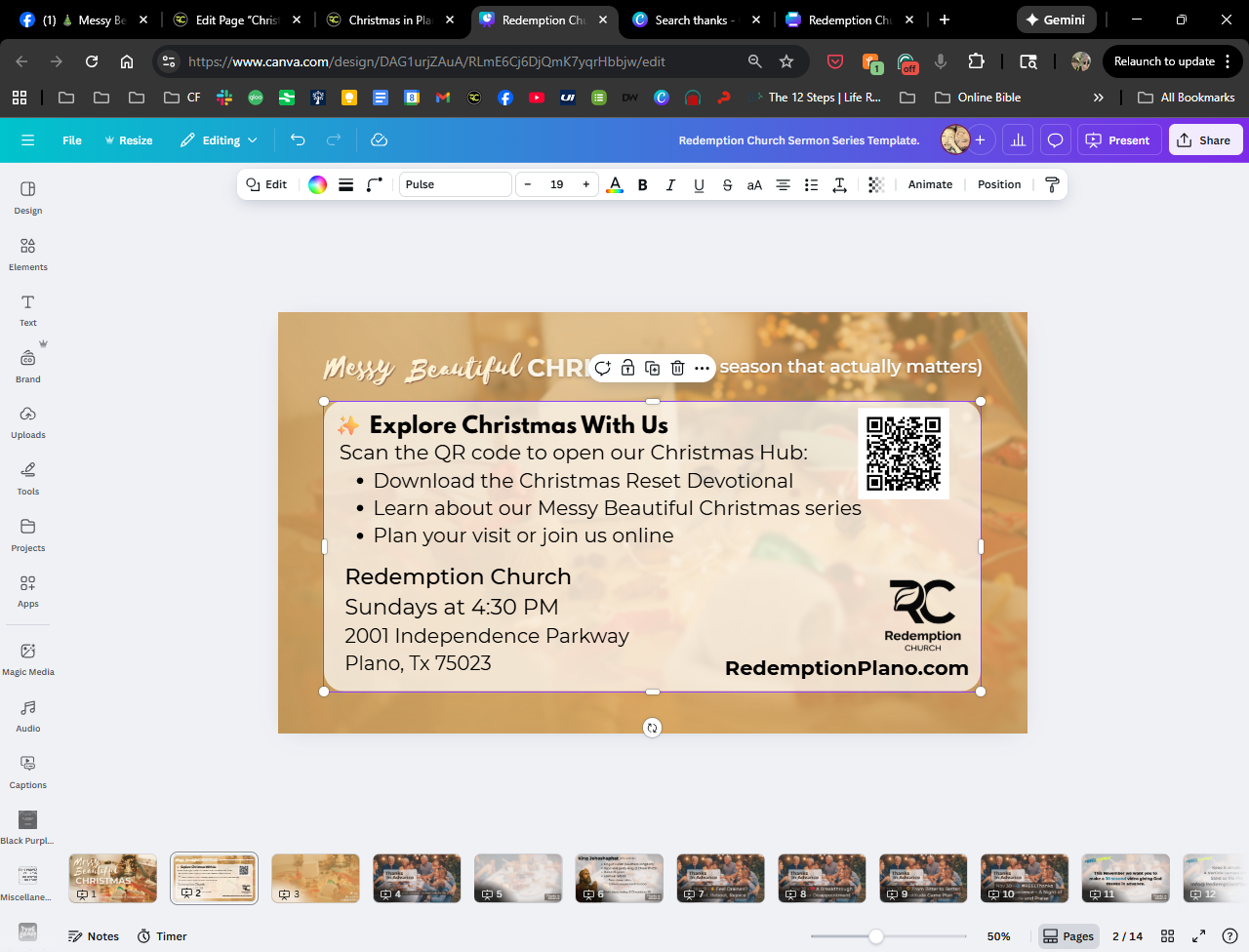
Task: Toggle underline formatting
Action: (699, 184)
